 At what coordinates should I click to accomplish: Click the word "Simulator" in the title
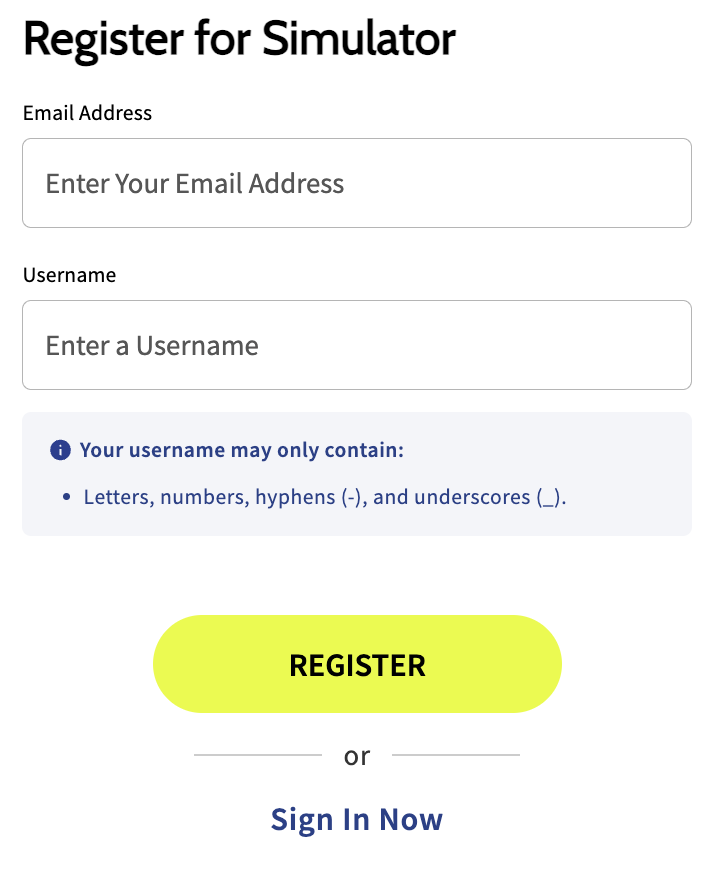point(359,39)
